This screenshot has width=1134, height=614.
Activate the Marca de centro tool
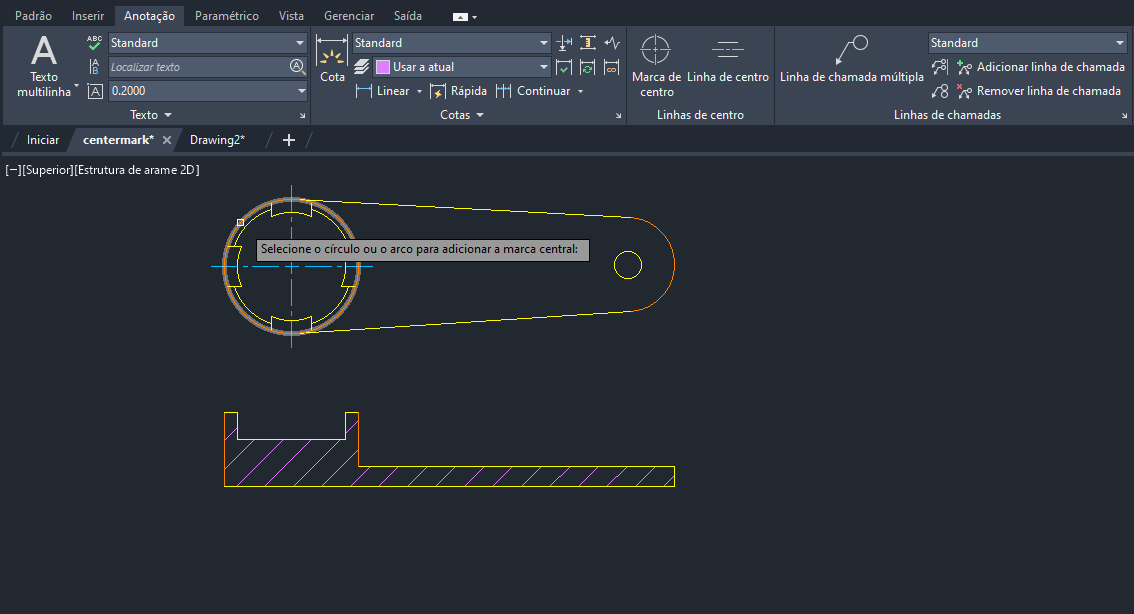tap(656, 65)
